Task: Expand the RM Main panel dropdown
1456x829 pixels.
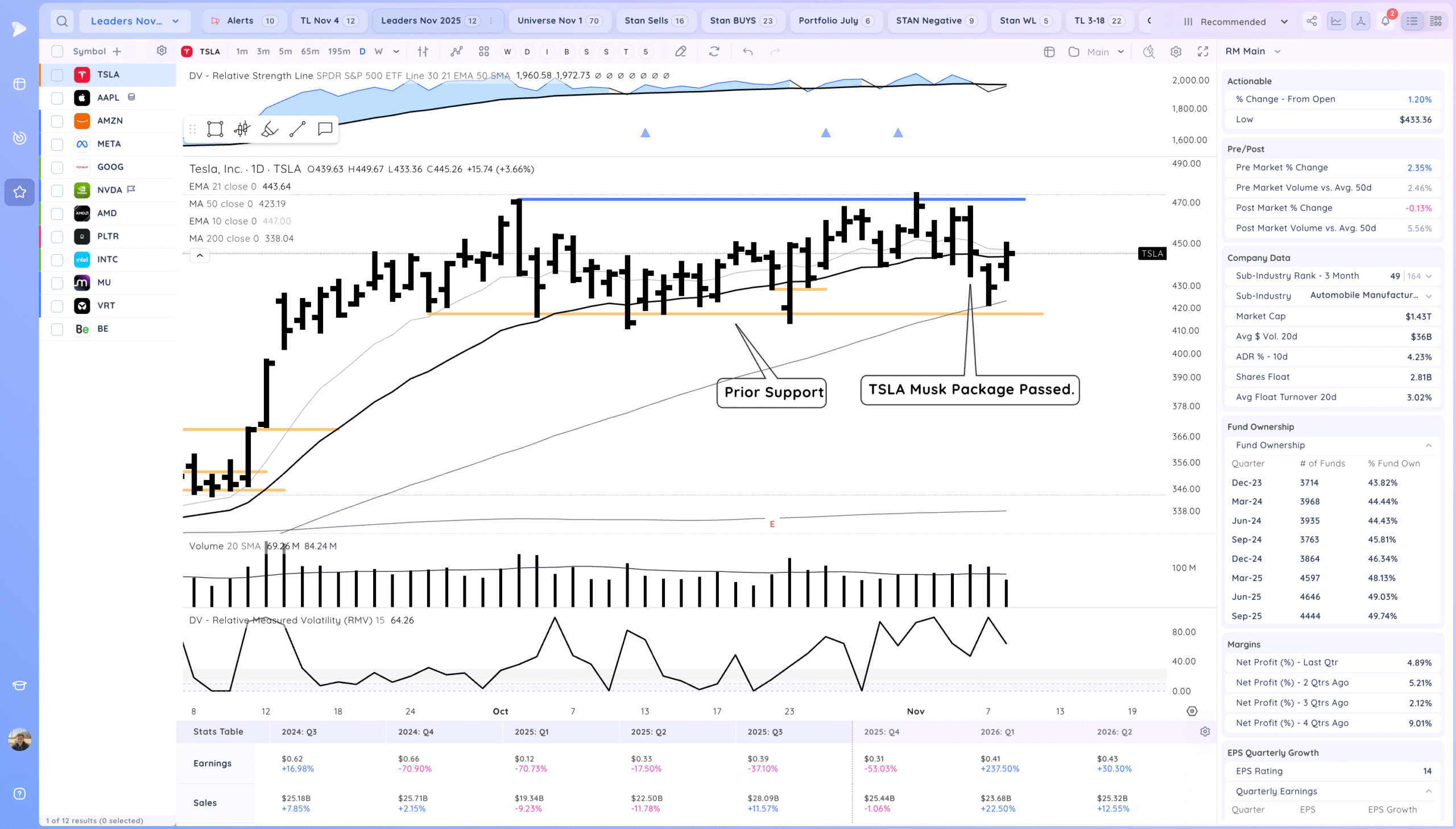Action: click(1277, 51)
